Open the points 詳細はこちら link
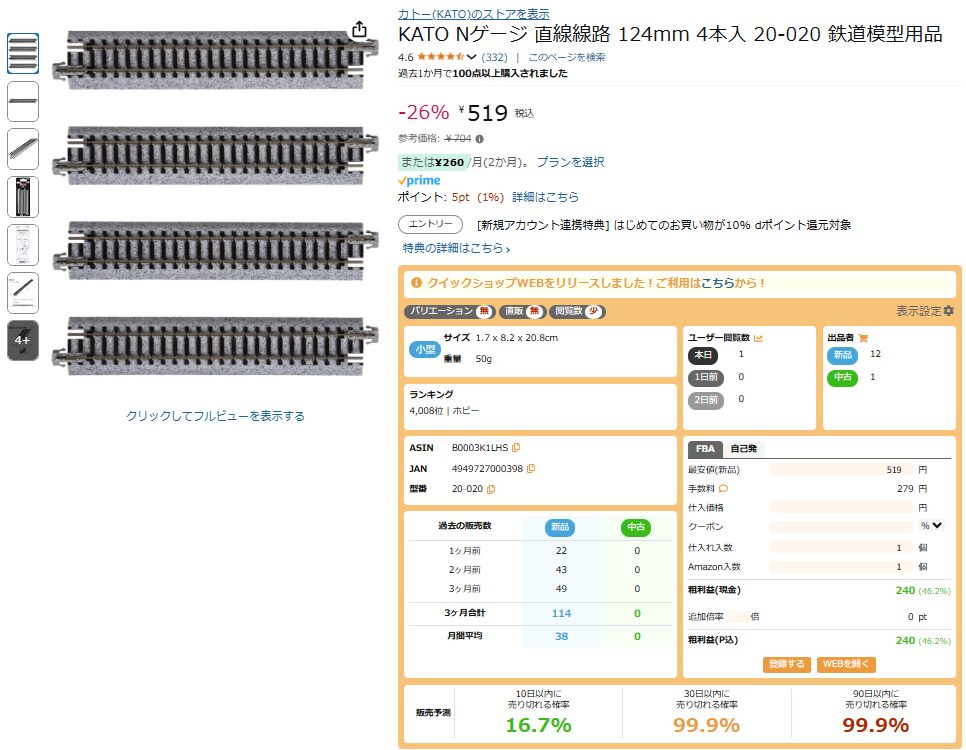This screenshot has width=966, height=750. (x=545, y=197)
